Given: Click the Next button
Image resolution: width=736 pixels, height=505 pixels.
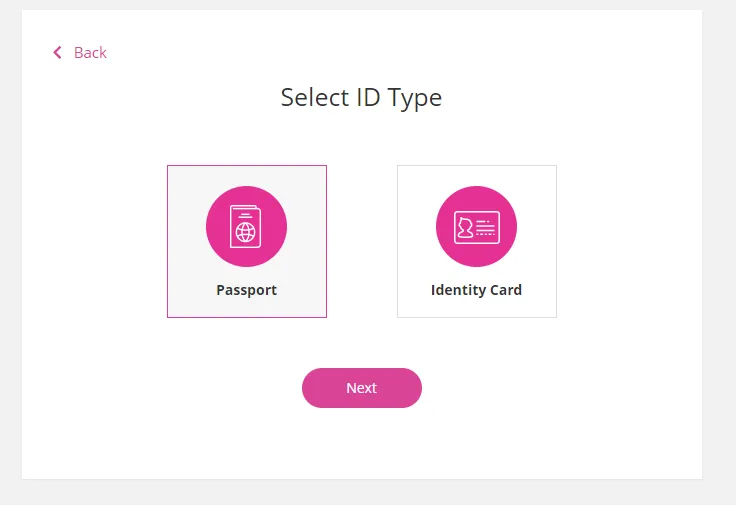Looking at the screenshot, I should (362, 388).
